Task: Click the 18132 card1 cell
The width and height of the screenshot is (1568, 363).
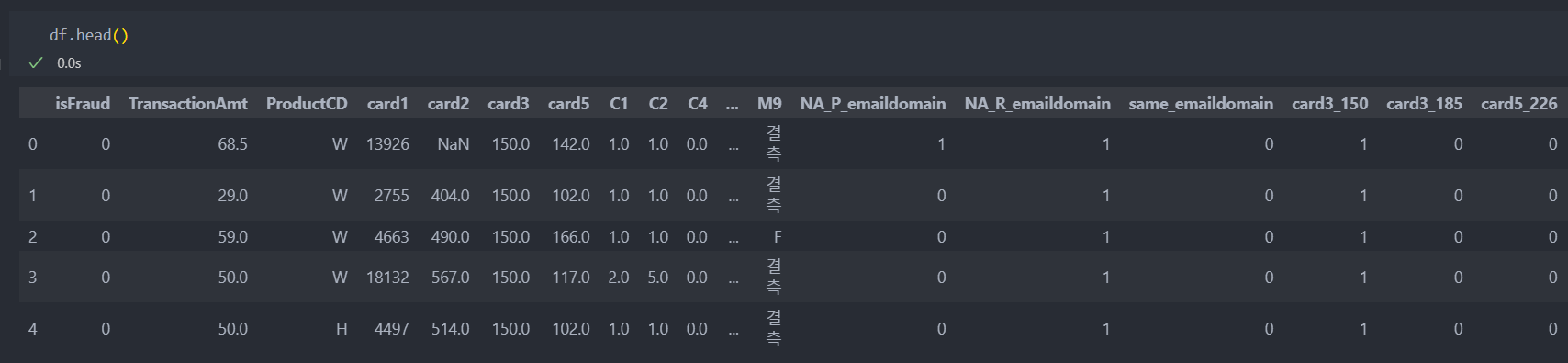Action: 387,278
